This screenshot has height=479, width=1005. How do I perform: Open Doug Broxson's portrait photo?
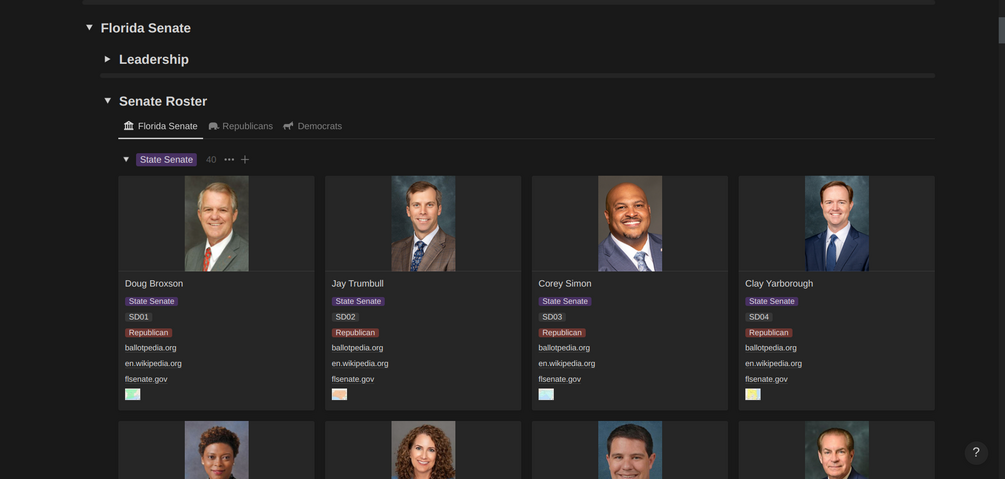[x=217, y=223]
